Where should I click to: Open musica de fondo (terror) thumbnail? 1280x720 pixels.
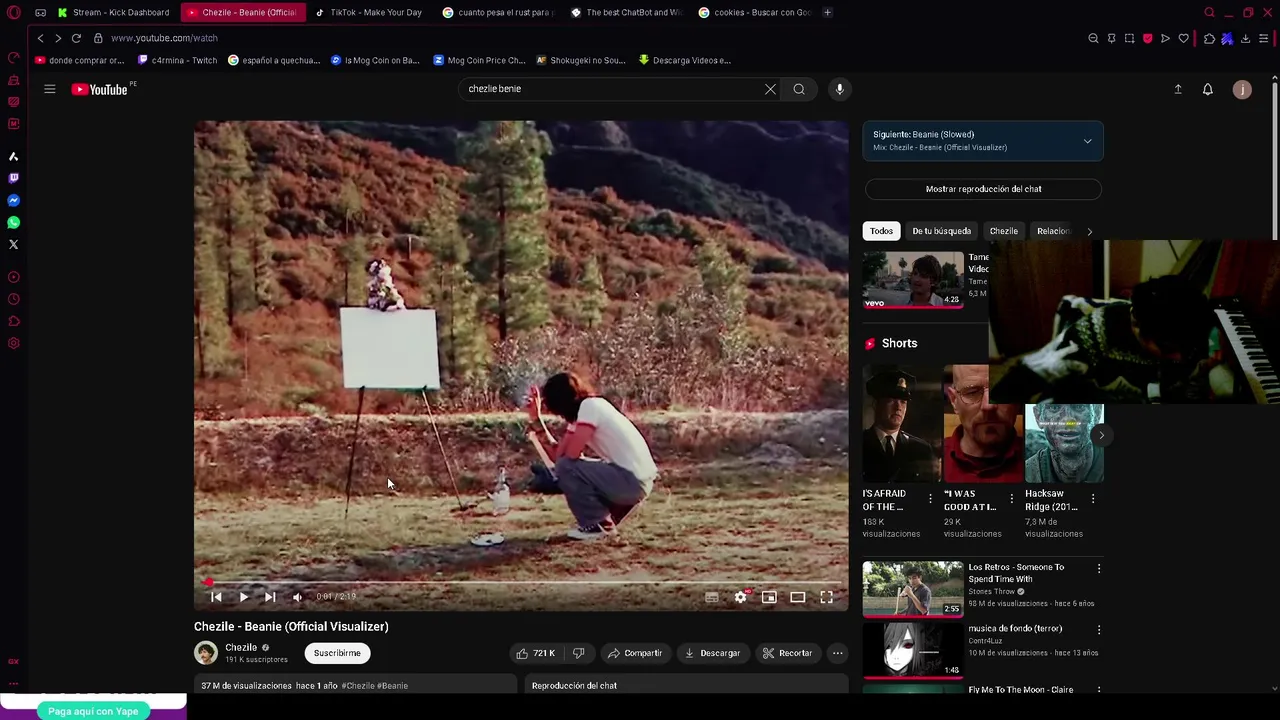[x=913, y=650]
